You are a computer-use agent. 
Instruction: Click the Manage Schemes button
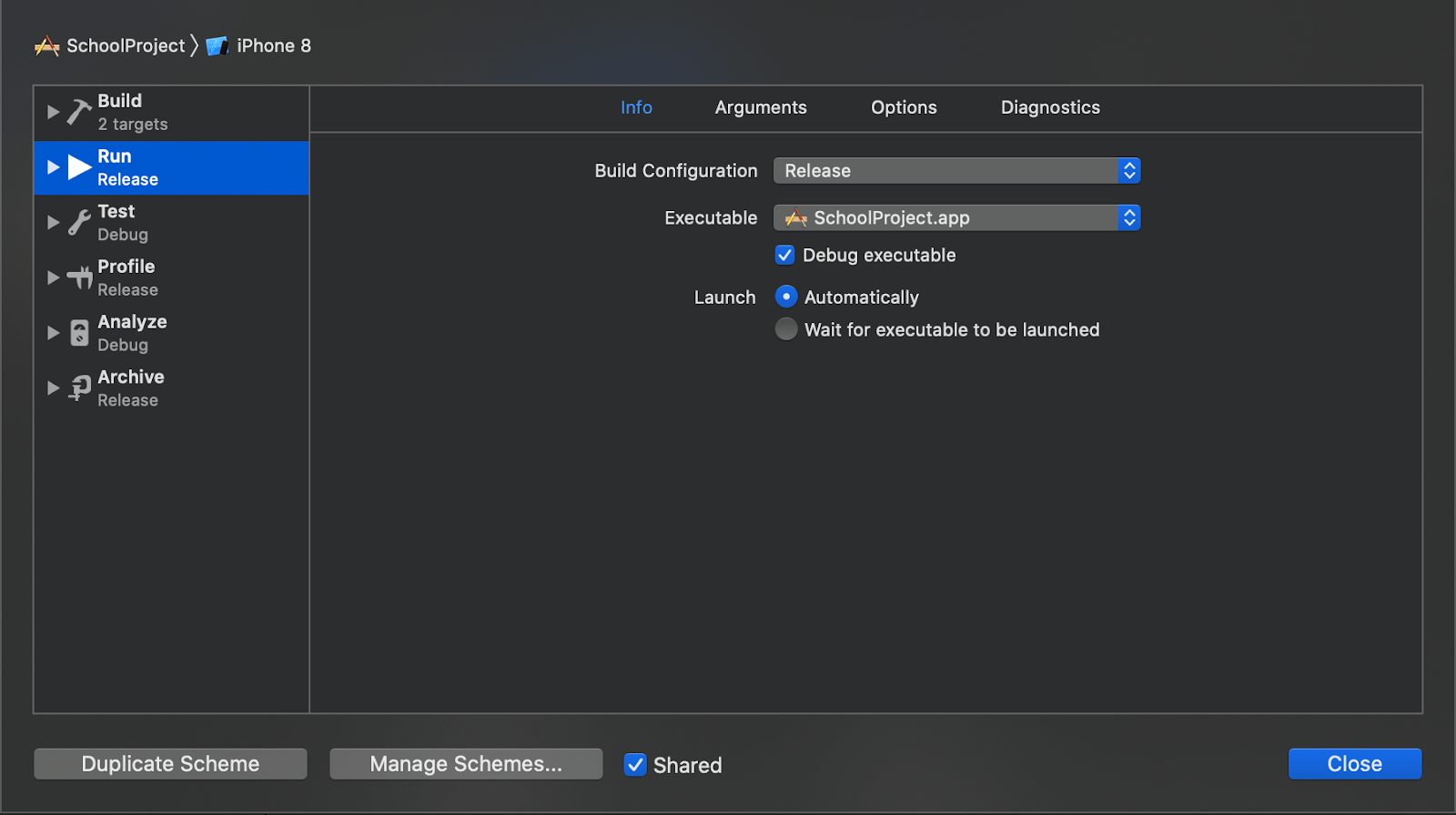coord(466,764)
